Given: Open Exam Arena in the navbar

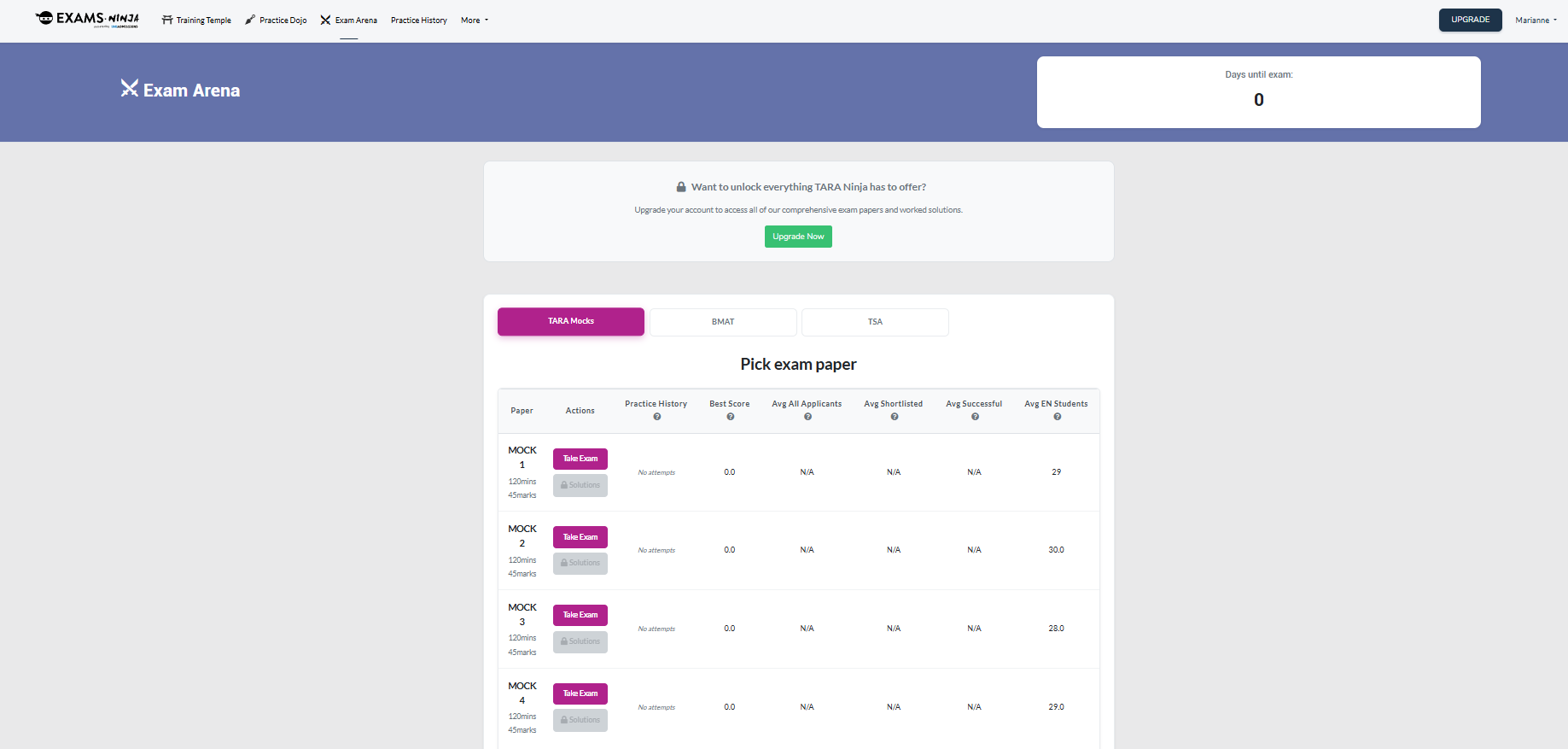Looking at the screenshot, I should pos(349,20).
